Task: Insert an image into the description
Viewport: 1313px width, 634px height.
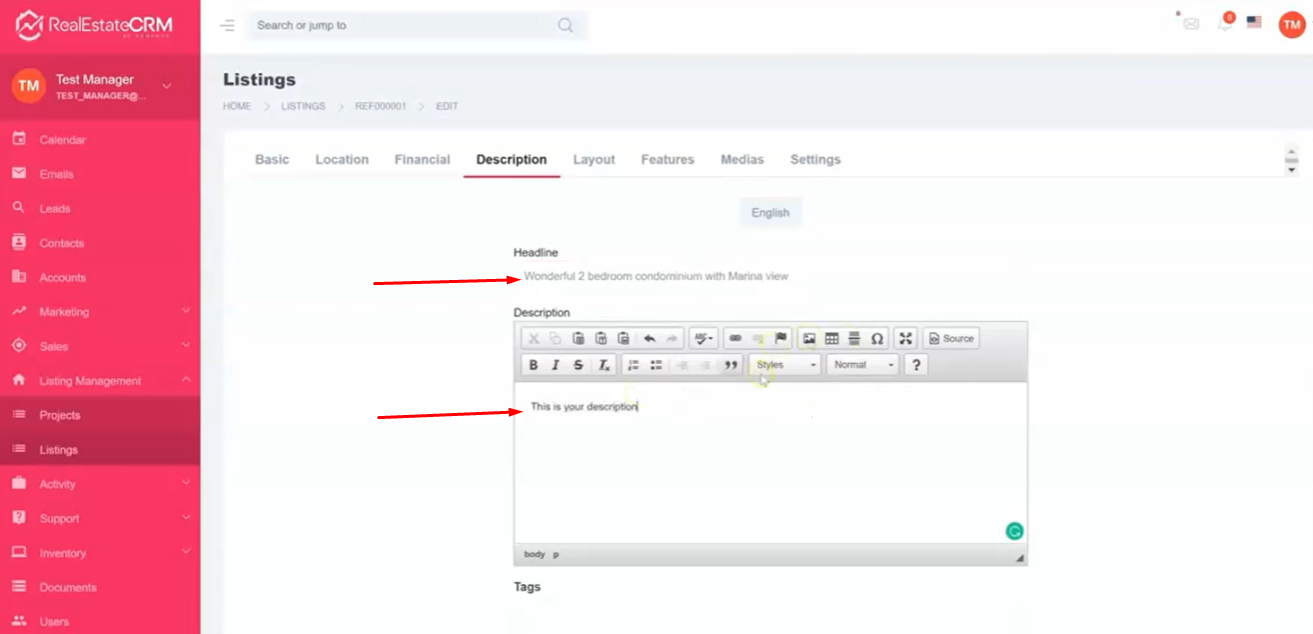Action: (x=809, y=339)
